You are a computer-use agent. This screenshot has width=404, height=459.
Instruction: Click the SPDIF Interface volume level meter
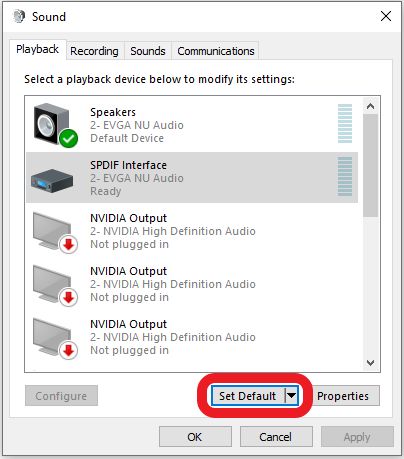[x=345, y=176]
